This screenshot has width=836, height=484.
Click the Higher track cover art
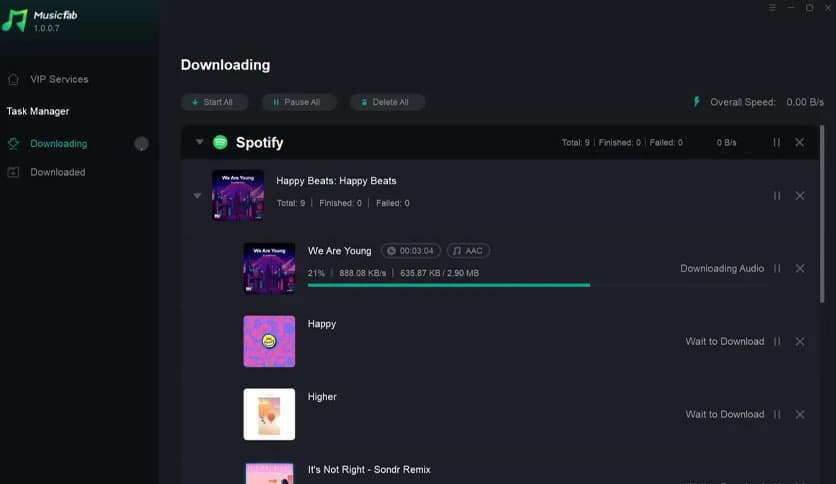[x=269, y=414]
